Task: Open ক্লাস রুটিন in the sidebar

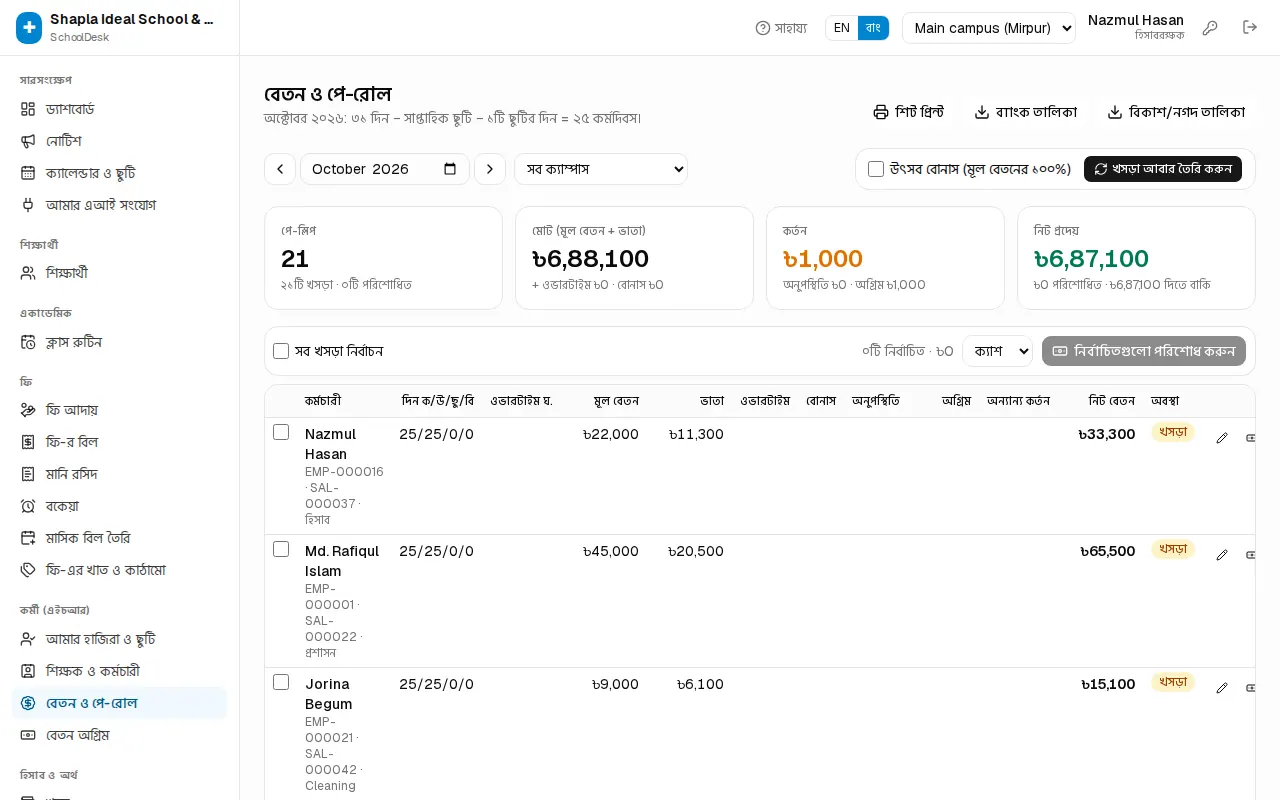Action: tap(120, 342)
